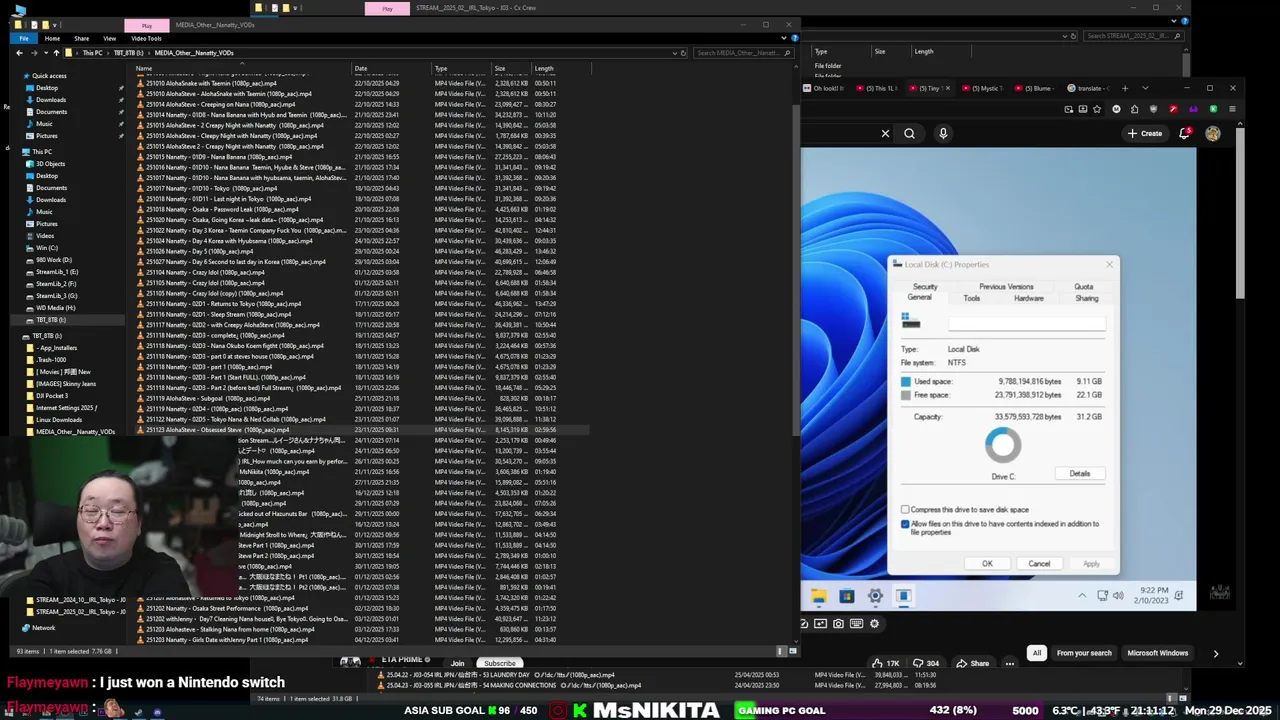This screenshot has width=1280, height=720.
Task: Dislike the video with the 304 thumbs-down
Action: (x=925, y=663)
